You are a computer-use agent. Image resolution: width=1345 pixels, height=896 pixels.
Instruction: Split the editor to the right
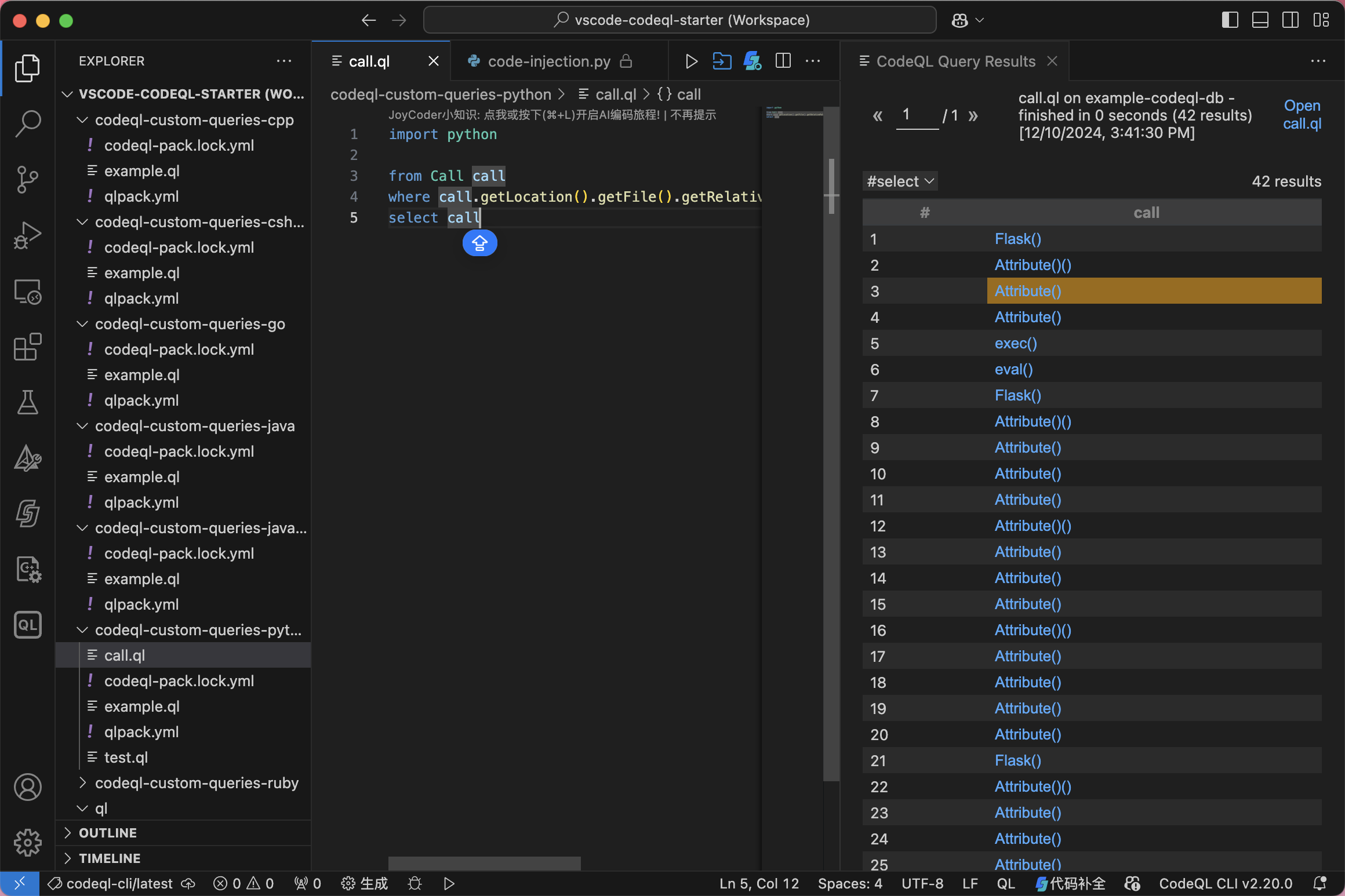point(783,61)
